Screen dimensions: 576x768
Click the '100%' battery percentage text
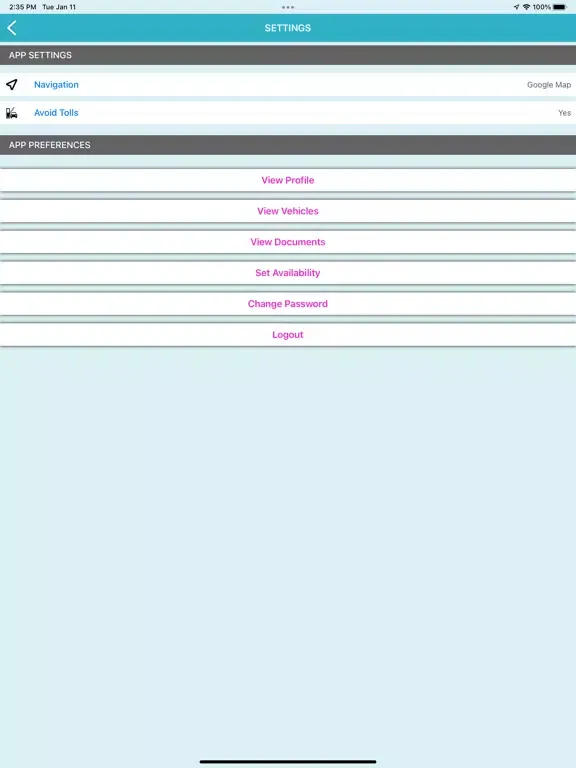542,7
